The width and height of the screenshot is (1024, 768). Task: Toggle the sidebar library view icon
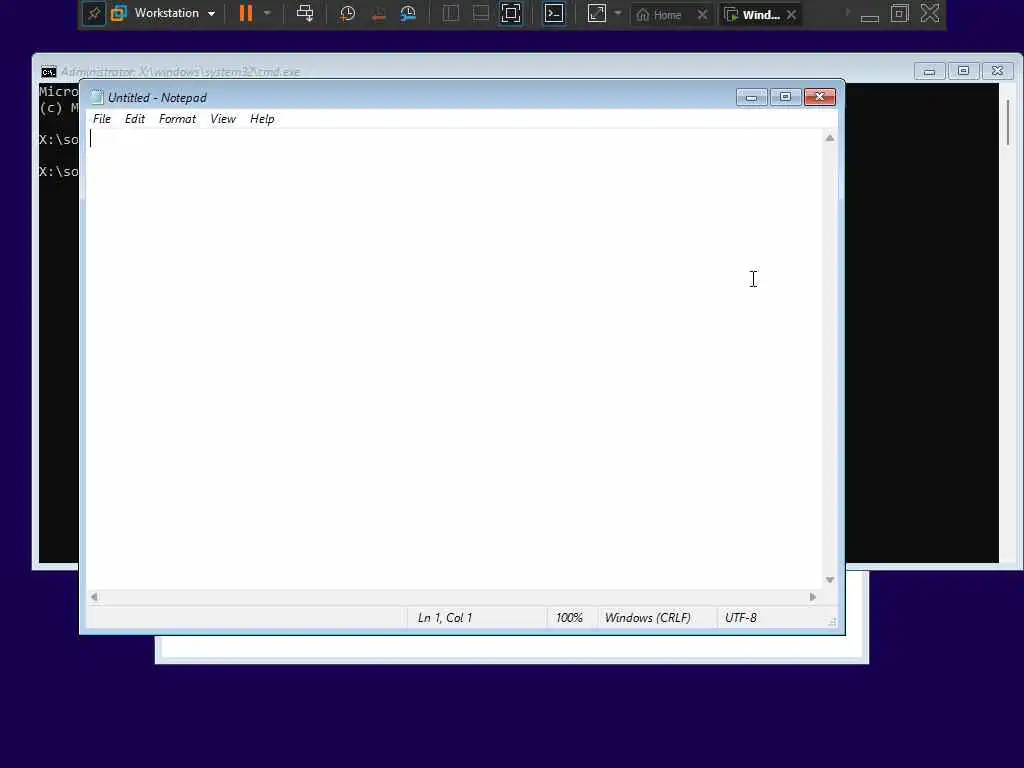point(451,14)
